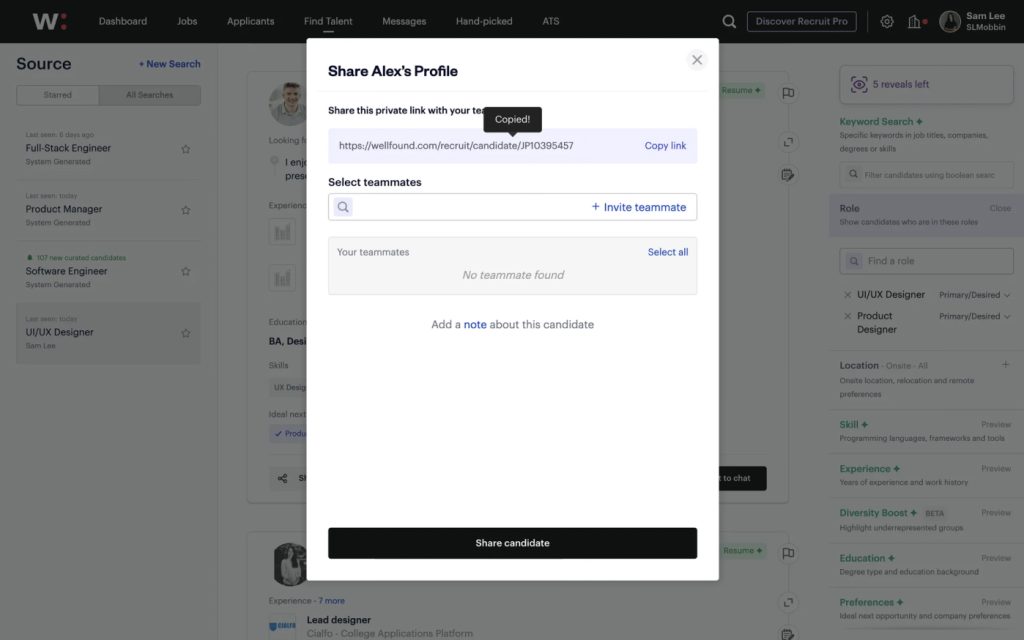This screenshot has height=640, width=1024.
Task: Open the search magnifier in the top bar
Action: coord(728,20)
